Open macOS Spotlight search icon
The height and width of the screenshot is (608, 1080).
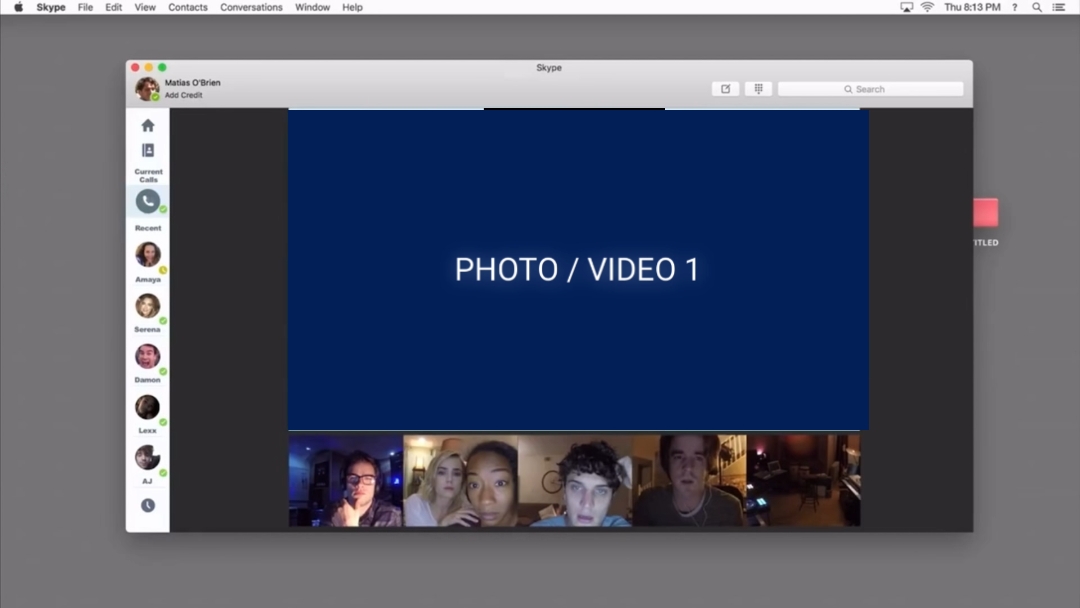(x=1037, y=7)
